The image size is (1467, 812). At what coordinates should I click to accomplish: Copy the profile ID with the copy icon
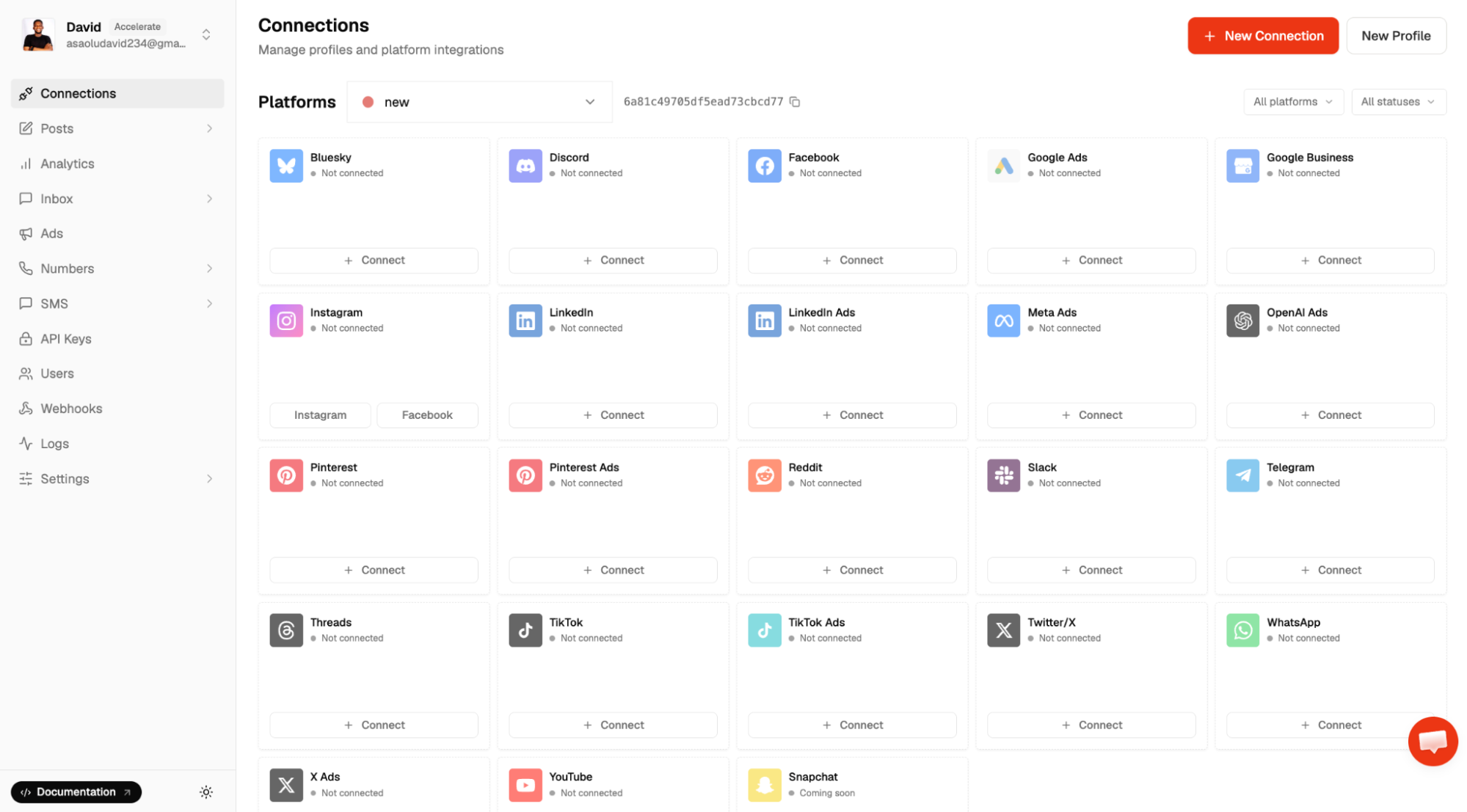(x=795, y=102)
